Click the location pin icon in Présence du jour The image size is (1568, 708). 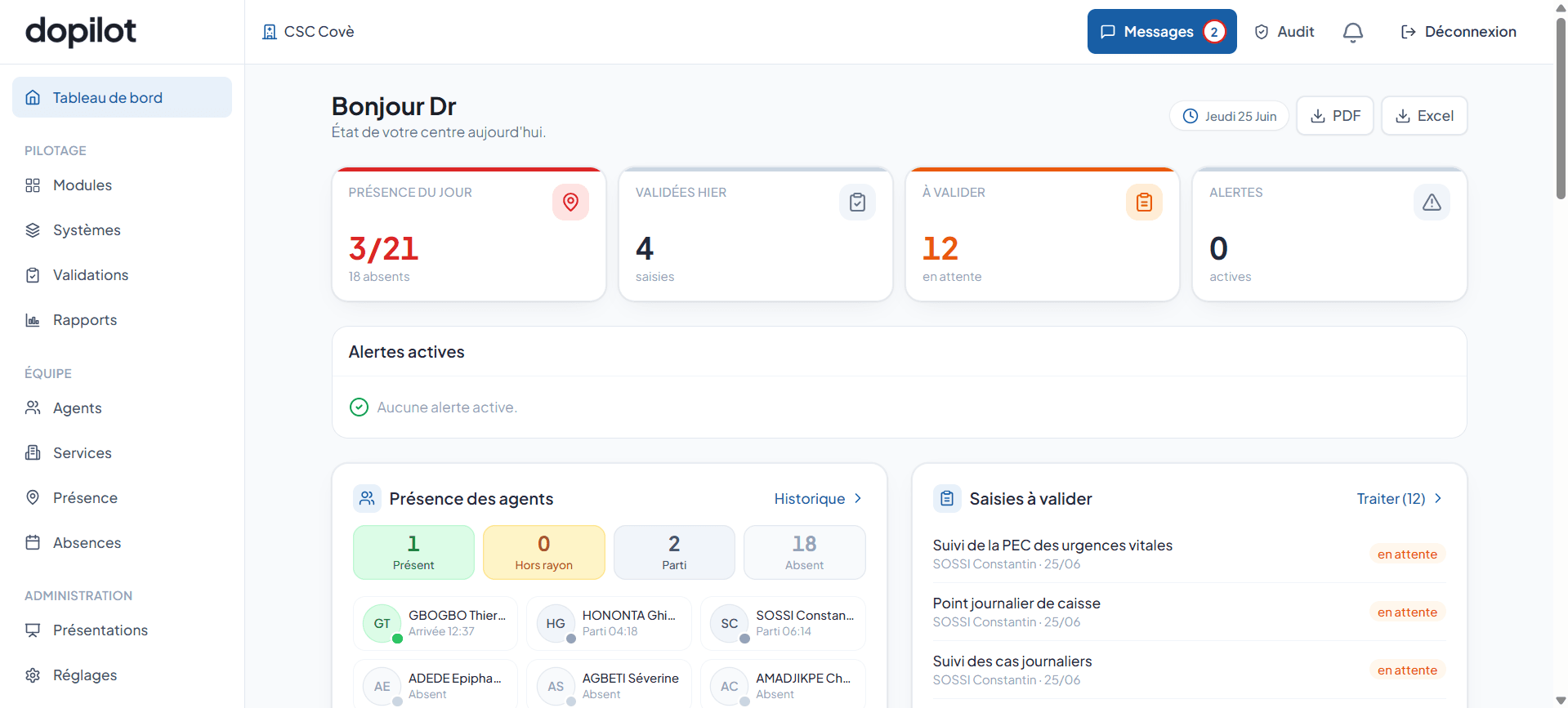[x=570, y=202]
